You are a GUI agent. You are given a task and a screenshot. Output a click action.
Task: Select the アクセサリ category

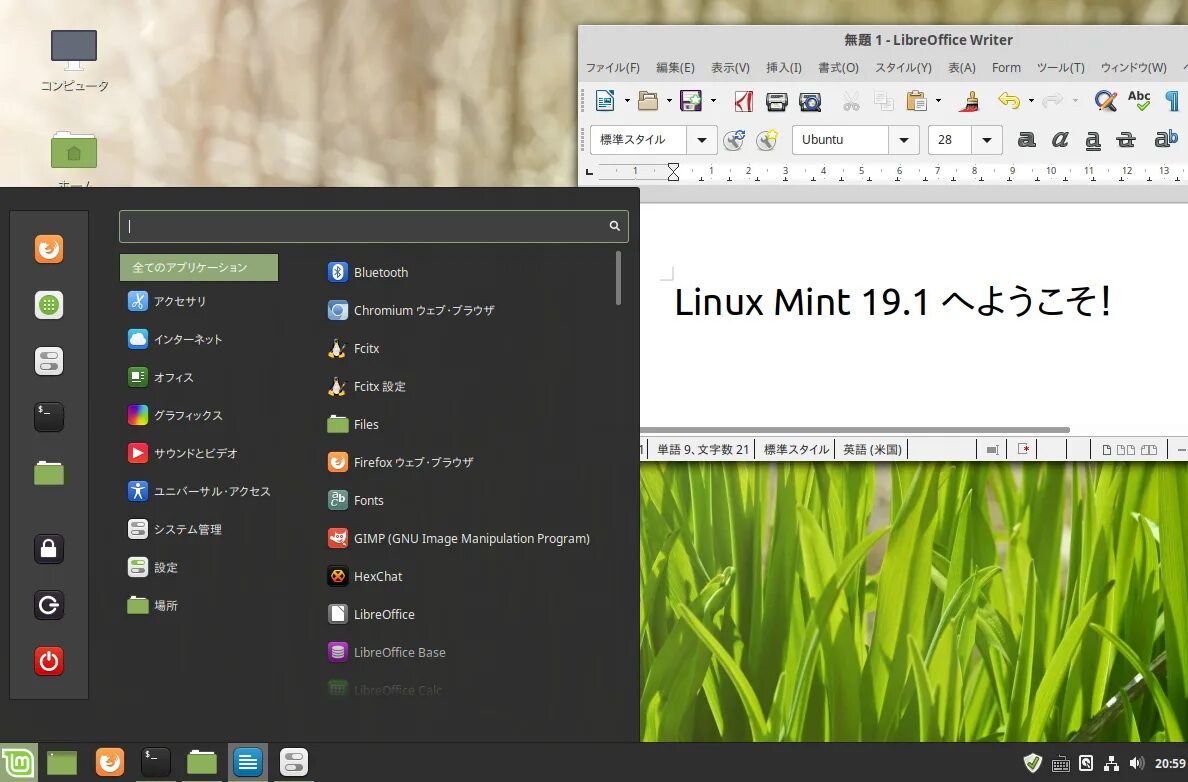click(199, 301)
